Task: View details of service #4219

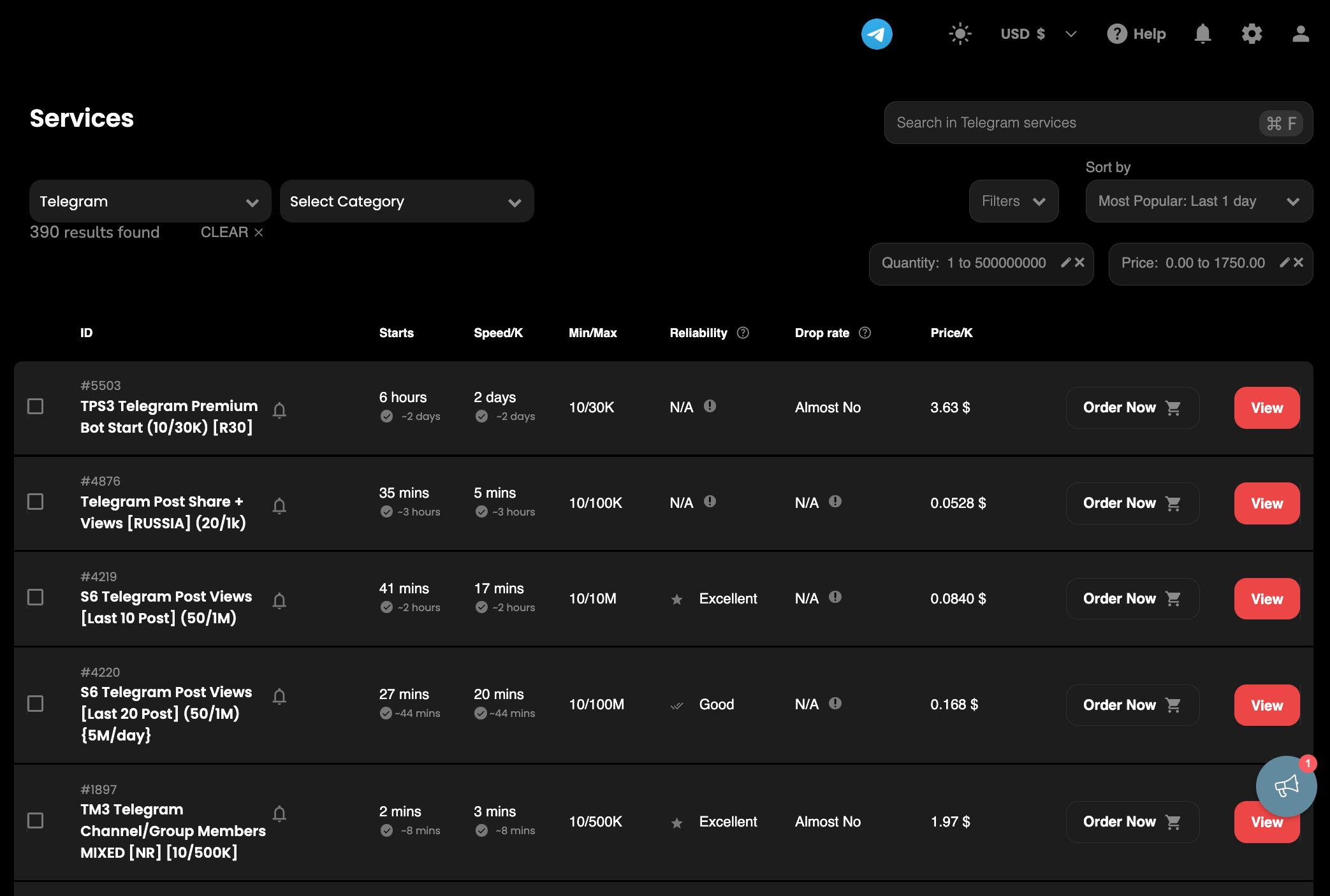Action: coord(1267,599)
